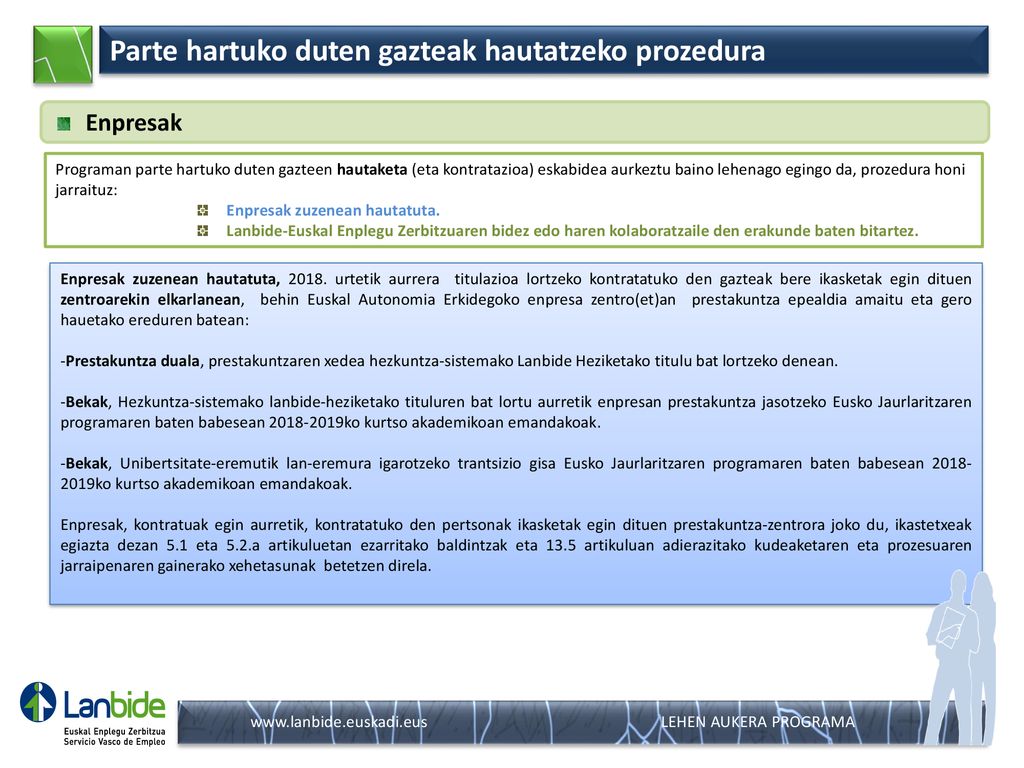Click the slide title 'Parte hartuko duten gazteak hautatzeko prozedura'
Viewport: 1024px width, 768px height.
tap(437, 51)
